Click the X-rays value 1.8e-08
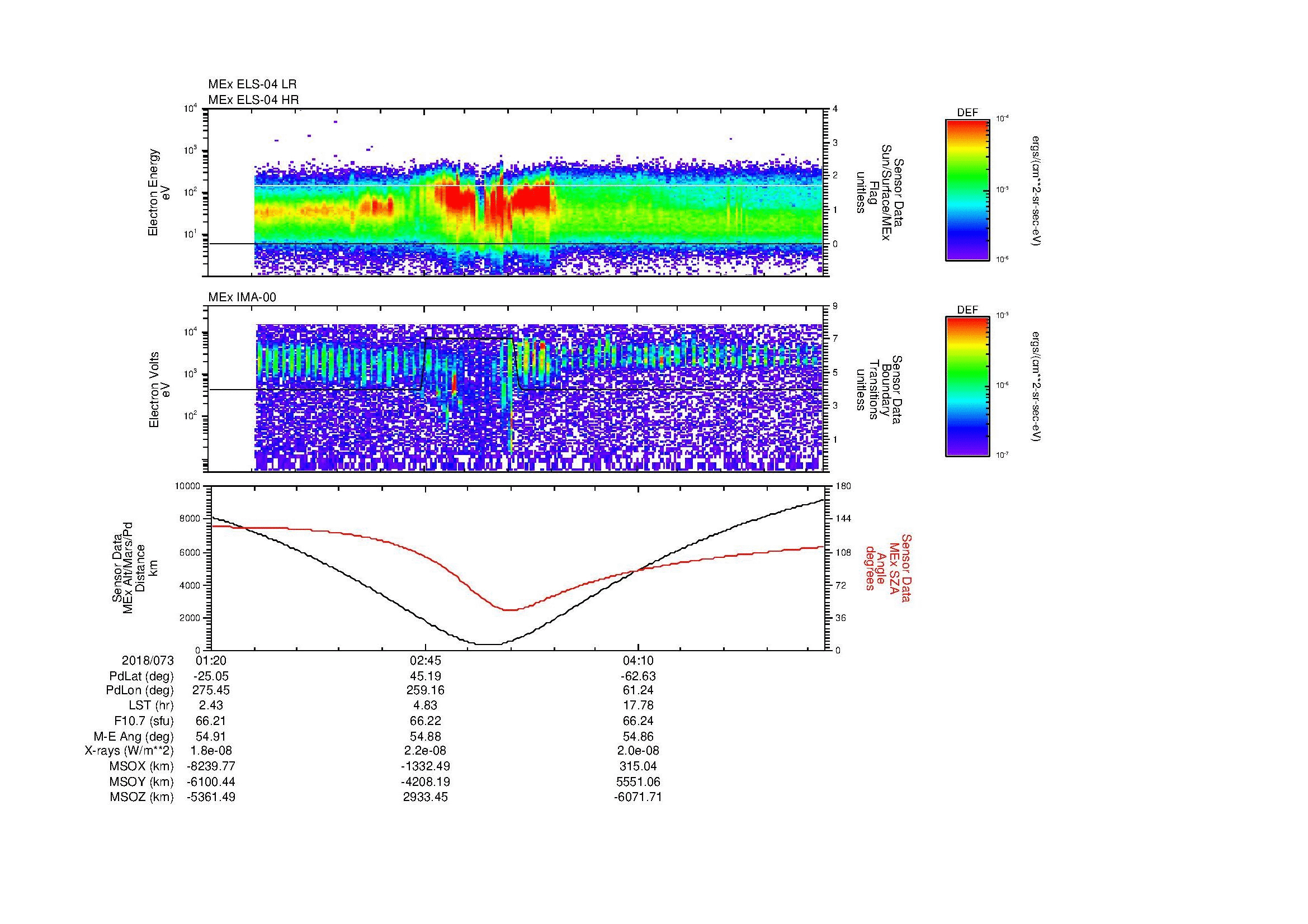The image size is (1308, 924). [x=211, y=751]
